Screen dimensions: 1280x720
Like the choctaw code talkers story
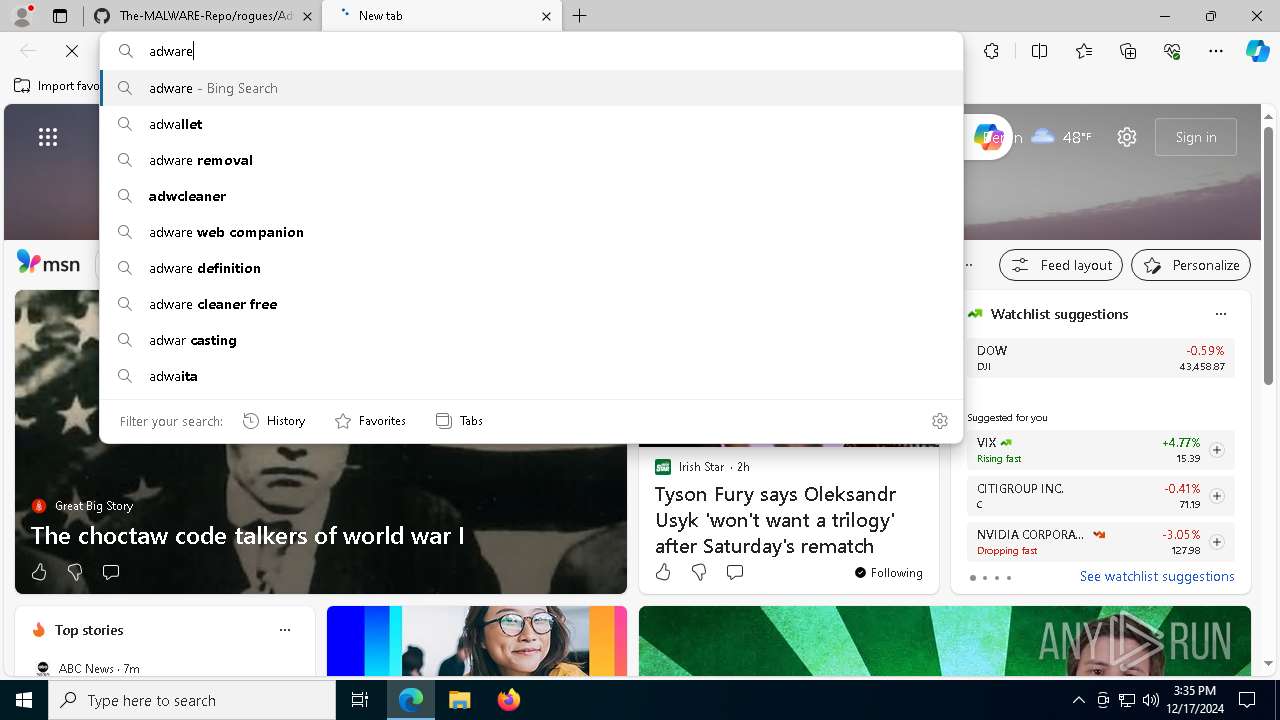pos(39,572)
